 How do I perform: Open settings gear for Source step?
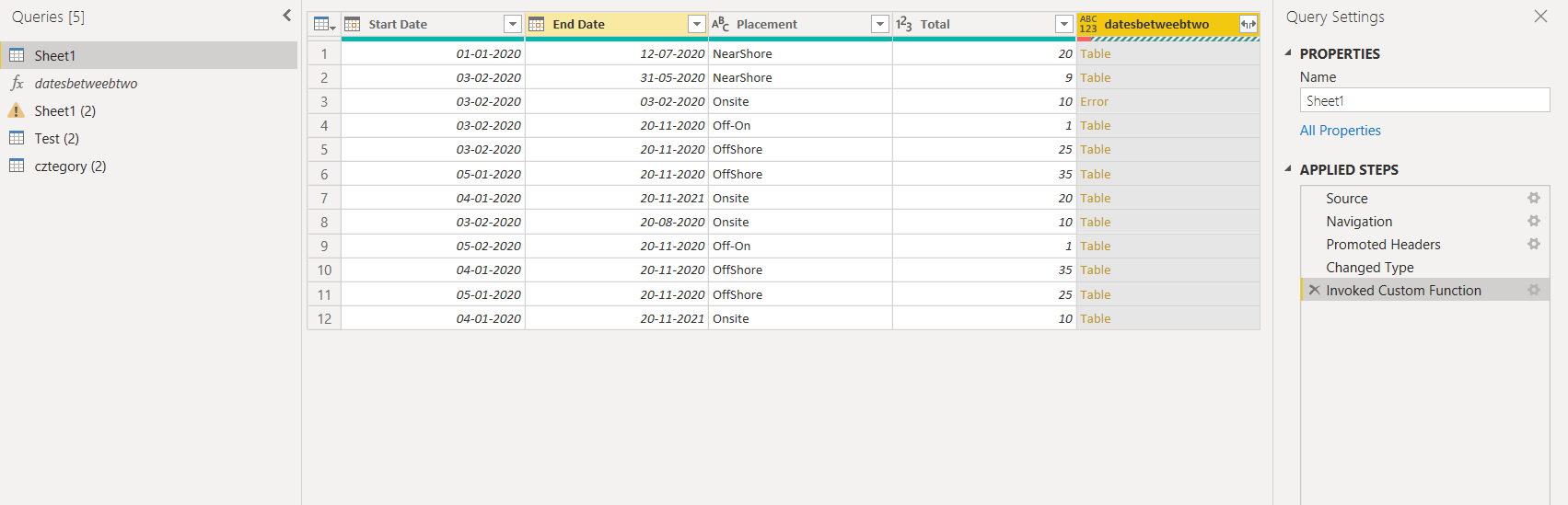click(x=1533, y=198)
